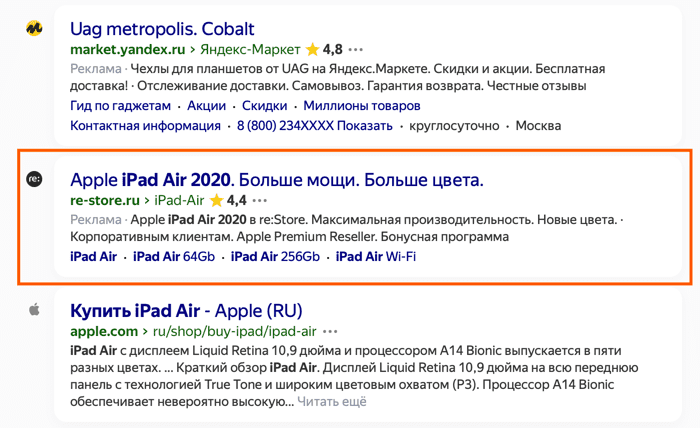Screen dimensions: 700x428
Task: Open the "Скидки" sitelink
Action: (265, 106)
